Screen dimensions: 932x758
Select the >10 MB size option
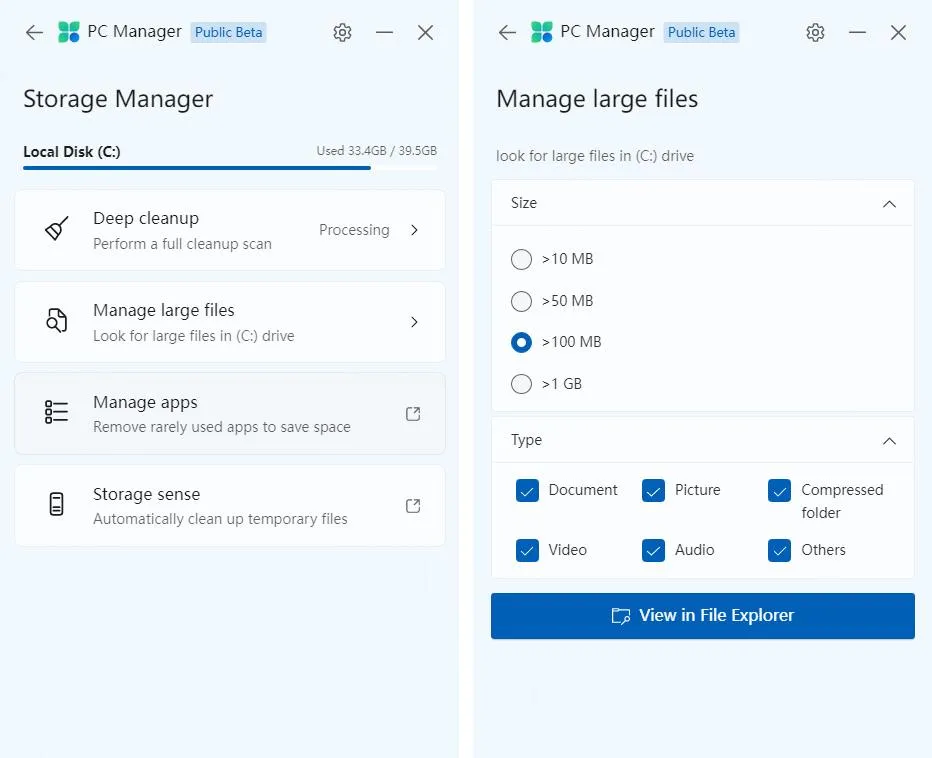(x=521, y=259)
